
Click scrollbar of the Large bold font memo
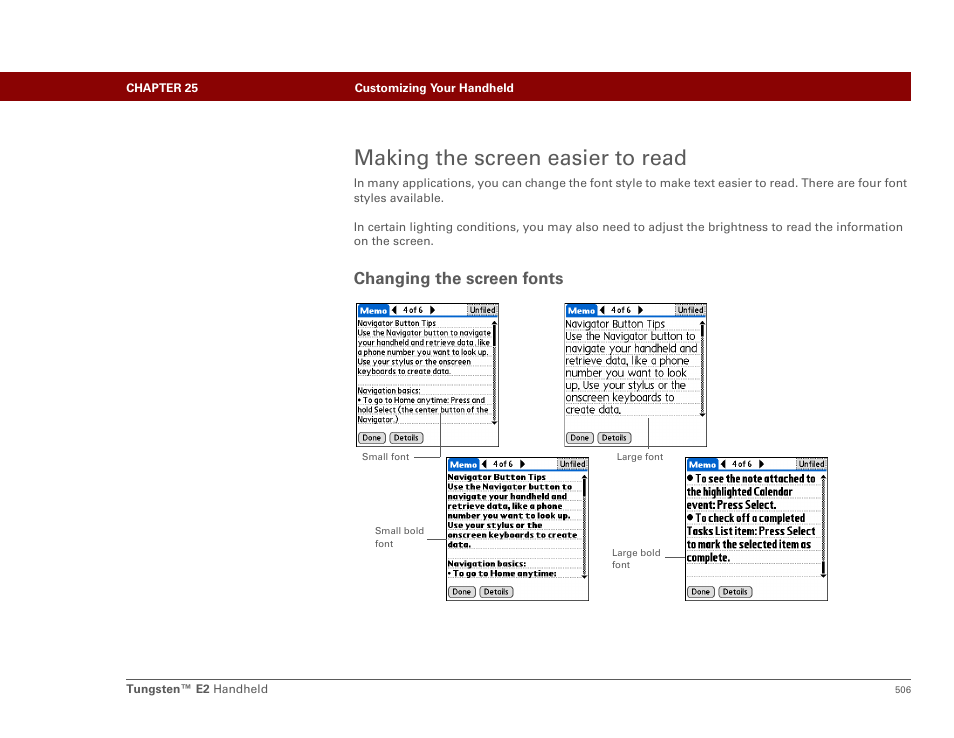click(x=823, y=526)
